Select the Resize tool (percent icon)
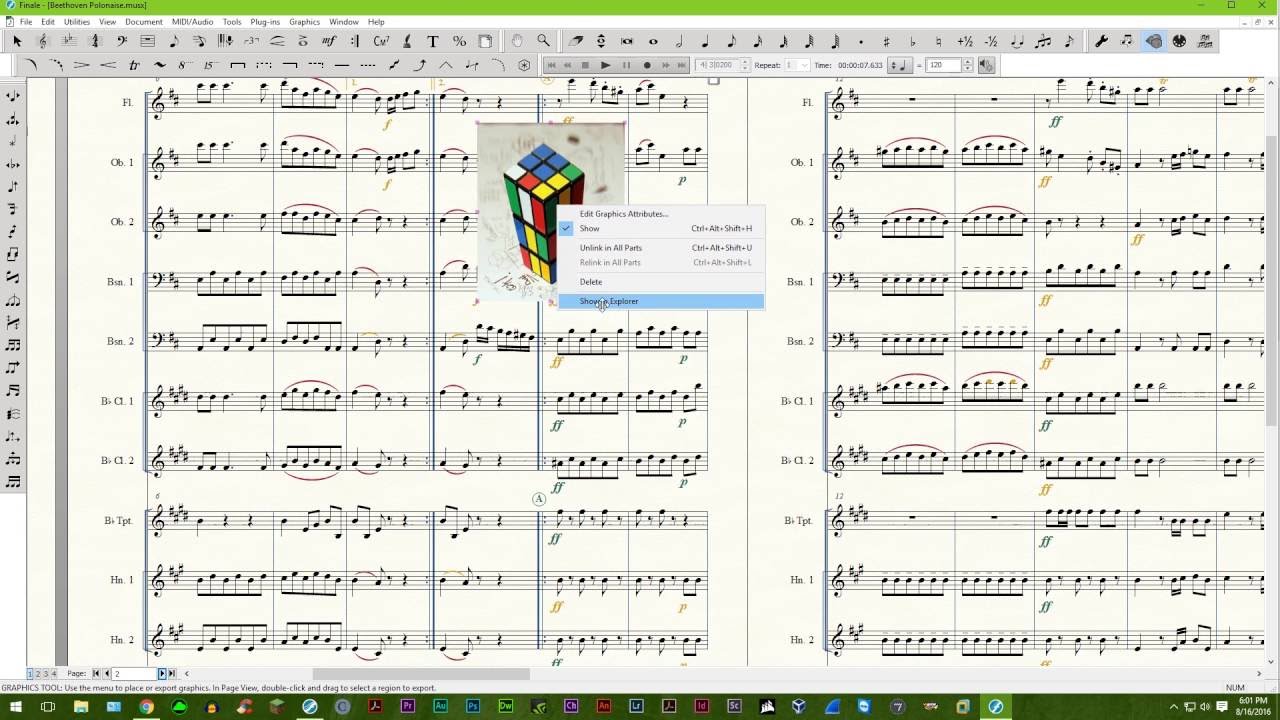The height and width of the screenshot is (720, 1280). pyautogui.click(x=459, y=41)
